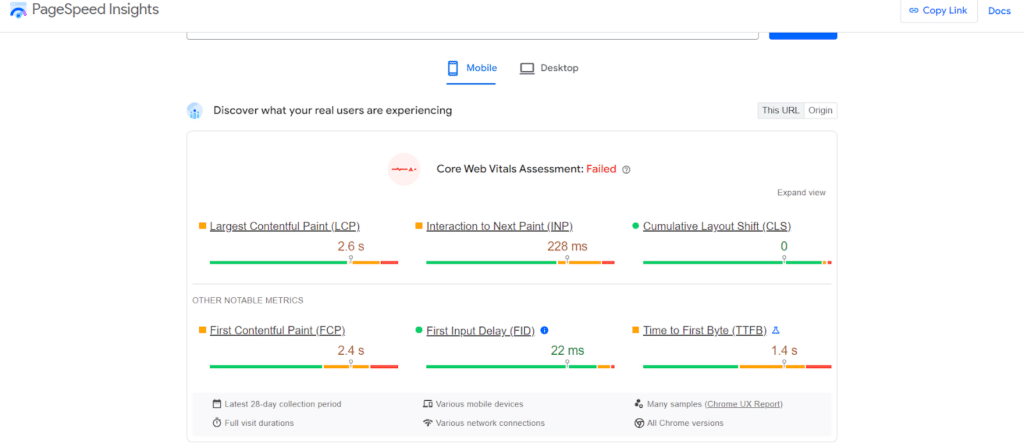Click the mobile phone icon

[x=453, y=68]
